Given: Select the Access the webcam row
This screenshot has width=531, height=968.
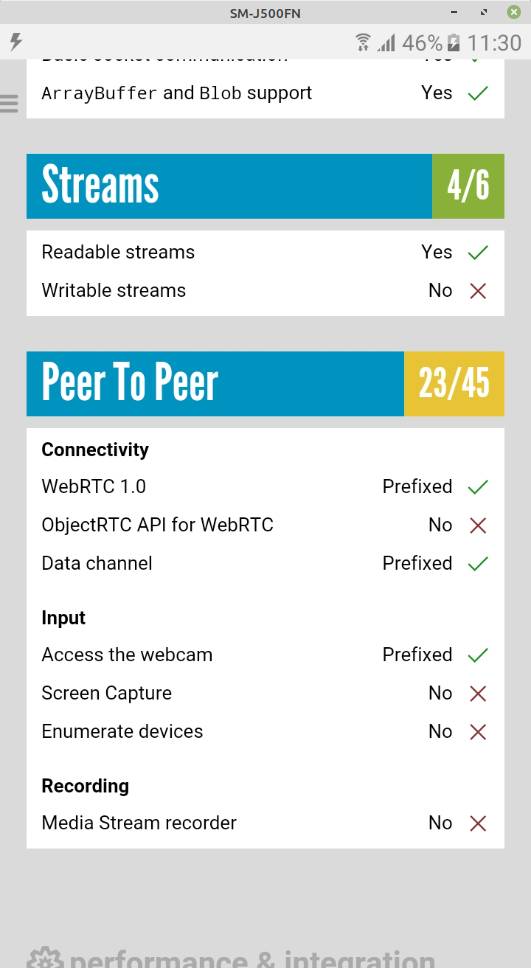Looking at the screenshot, I should click(x=265, y=654).
